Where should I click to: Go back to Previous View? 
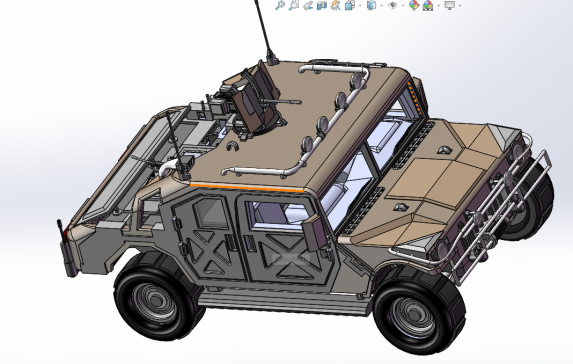[308, 5]
